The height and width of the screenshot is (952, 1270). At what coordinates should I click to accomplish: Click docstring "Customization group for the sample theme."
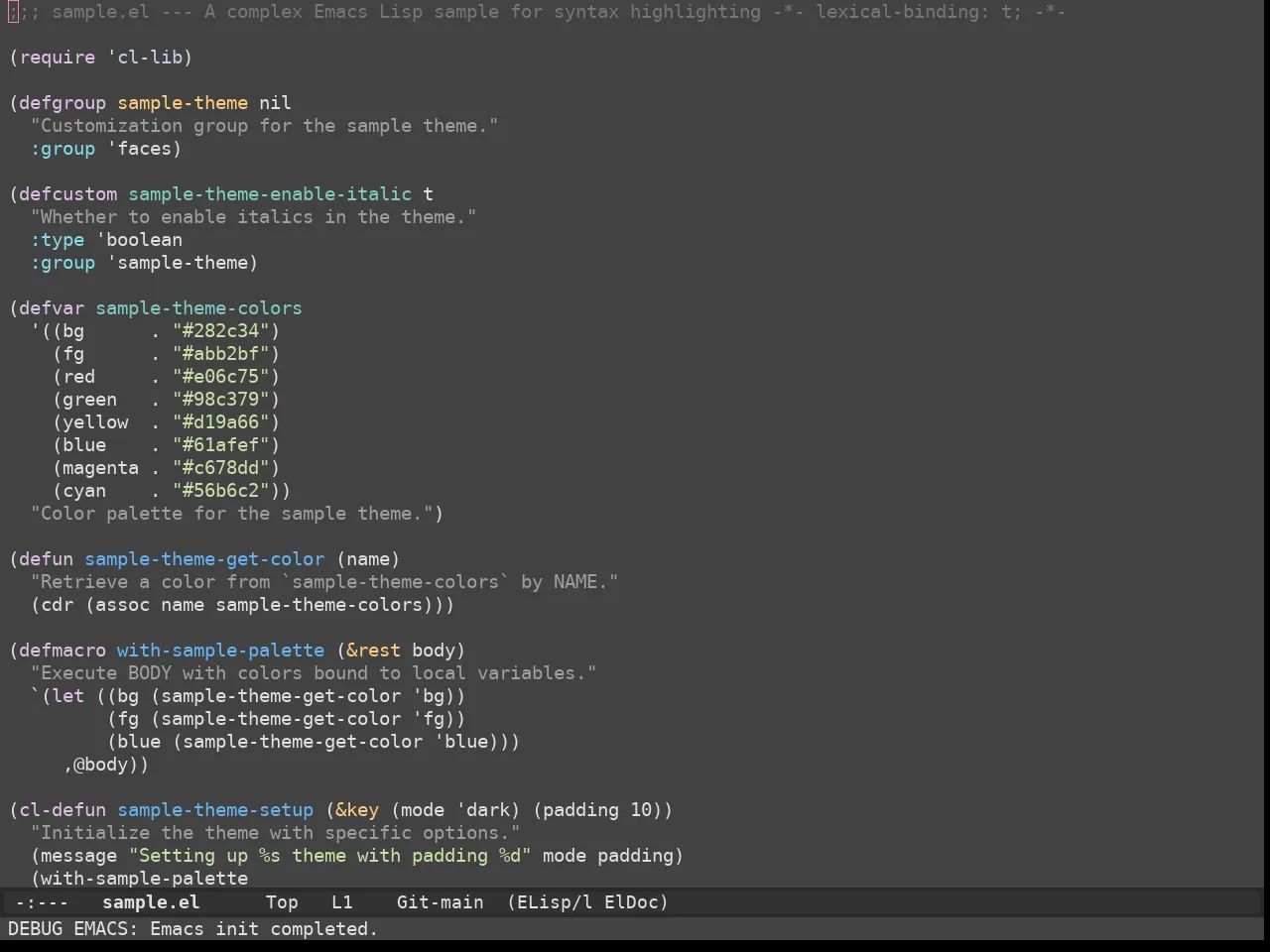click(x=265, y=126)
